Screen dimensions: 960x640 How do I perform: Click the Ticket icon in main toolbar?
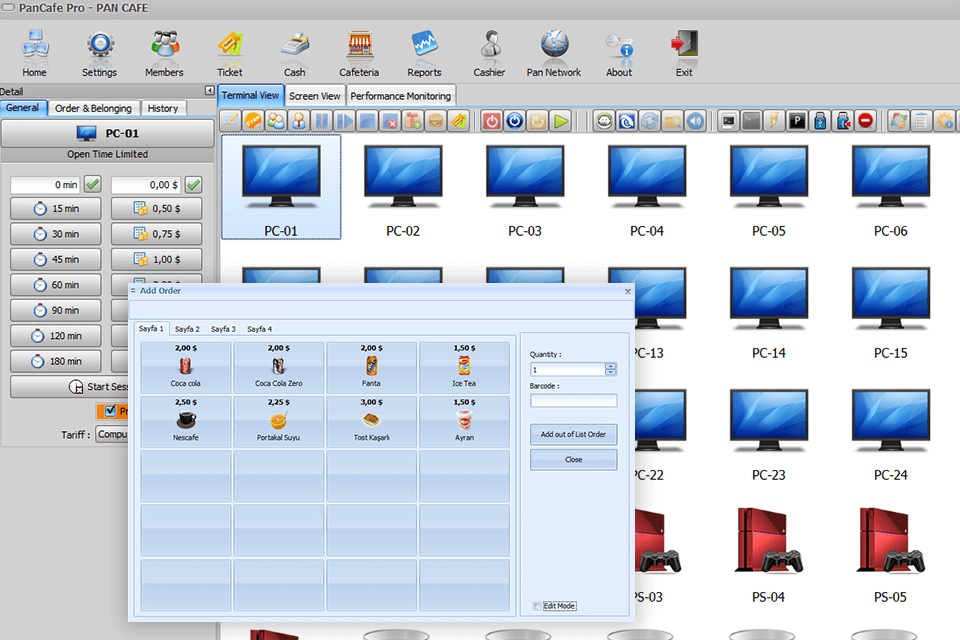coord(230,53)
